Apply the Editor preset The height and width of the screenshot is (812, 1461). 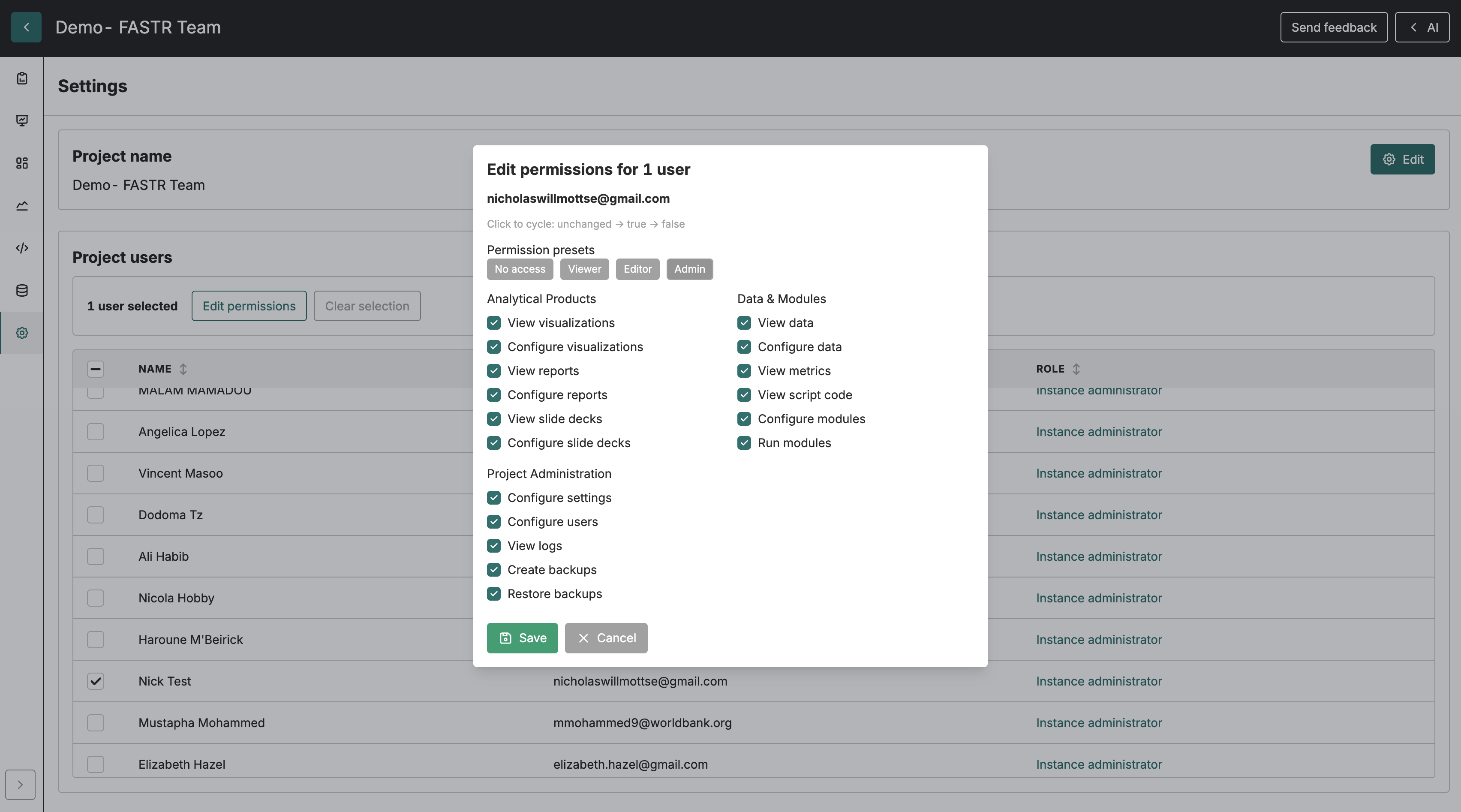pyautogui.click(x=638, y=269)
